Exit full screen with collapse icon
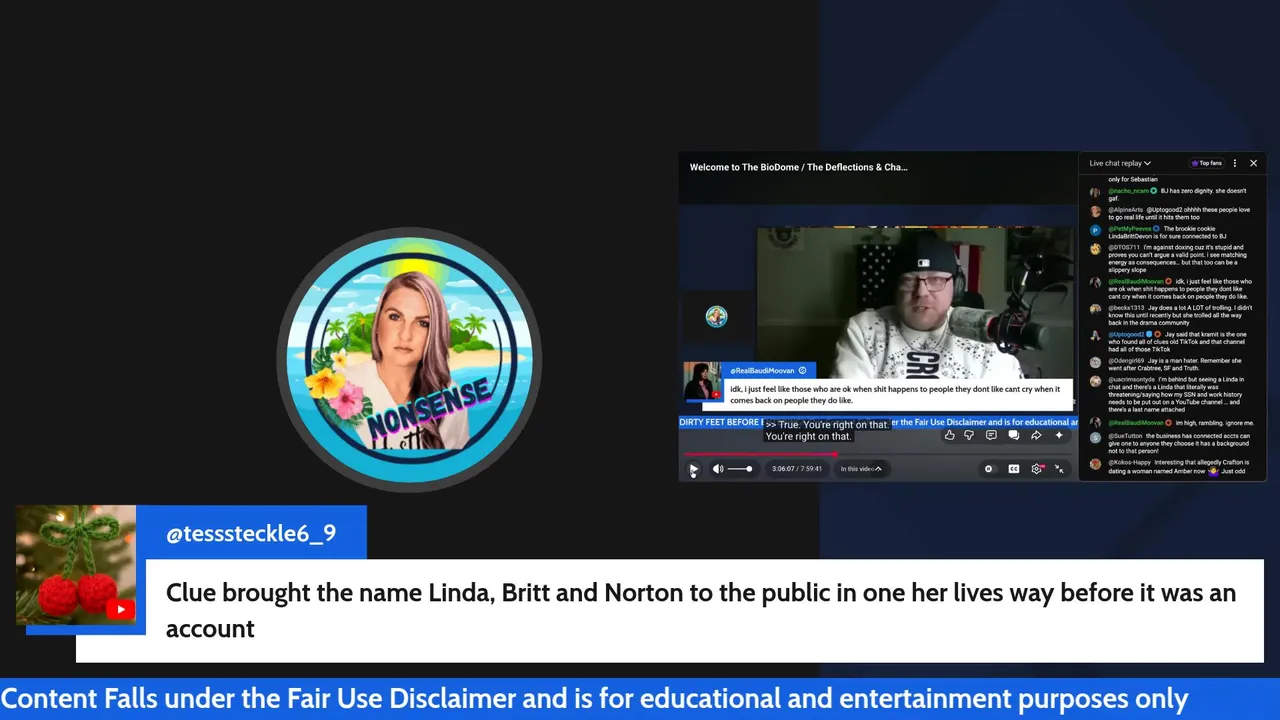This screenshot has height=720, width=1280. pyautogui.click(x=1060, y=469)
